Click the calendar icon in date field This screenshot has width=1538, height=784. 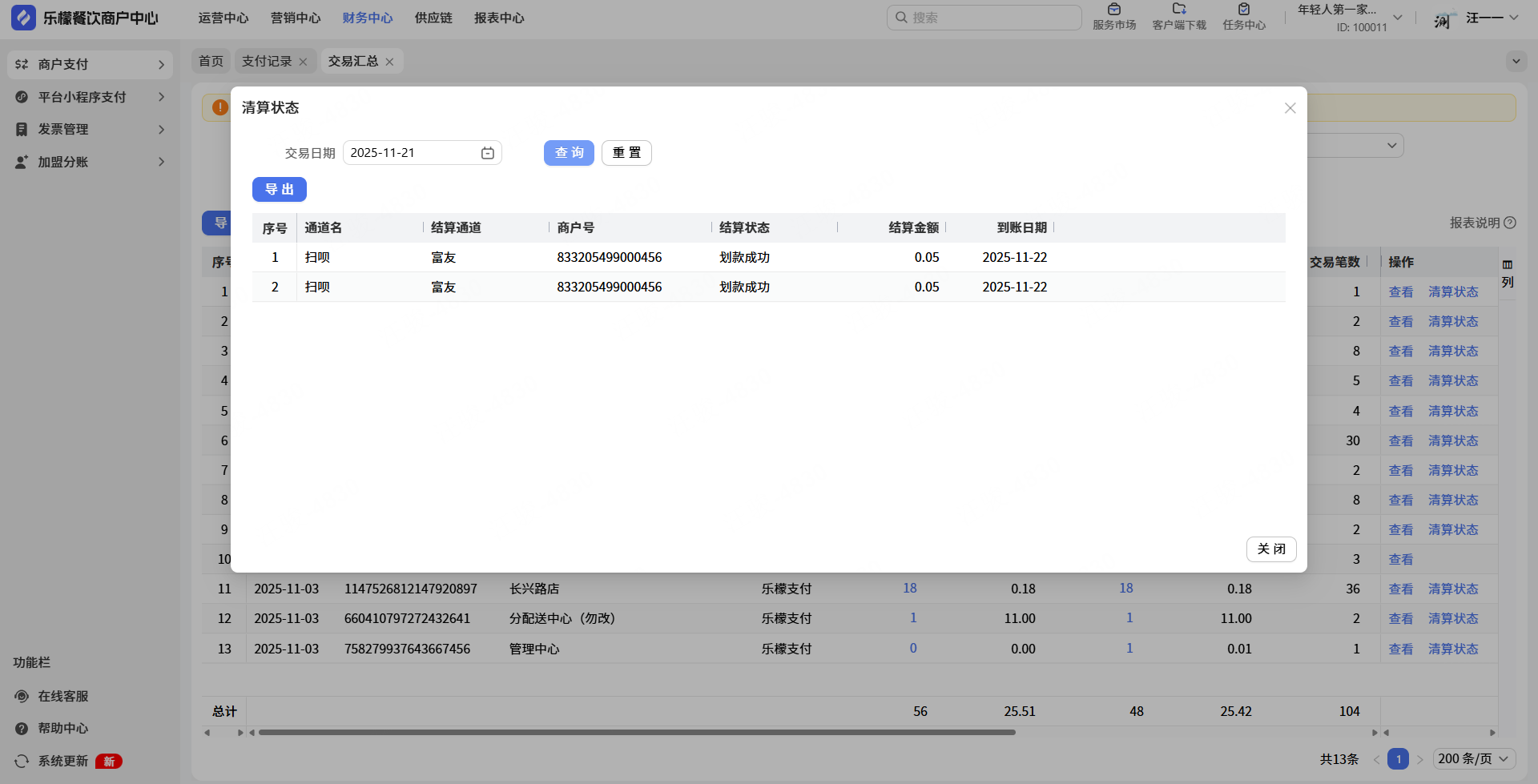coord(487,153)
